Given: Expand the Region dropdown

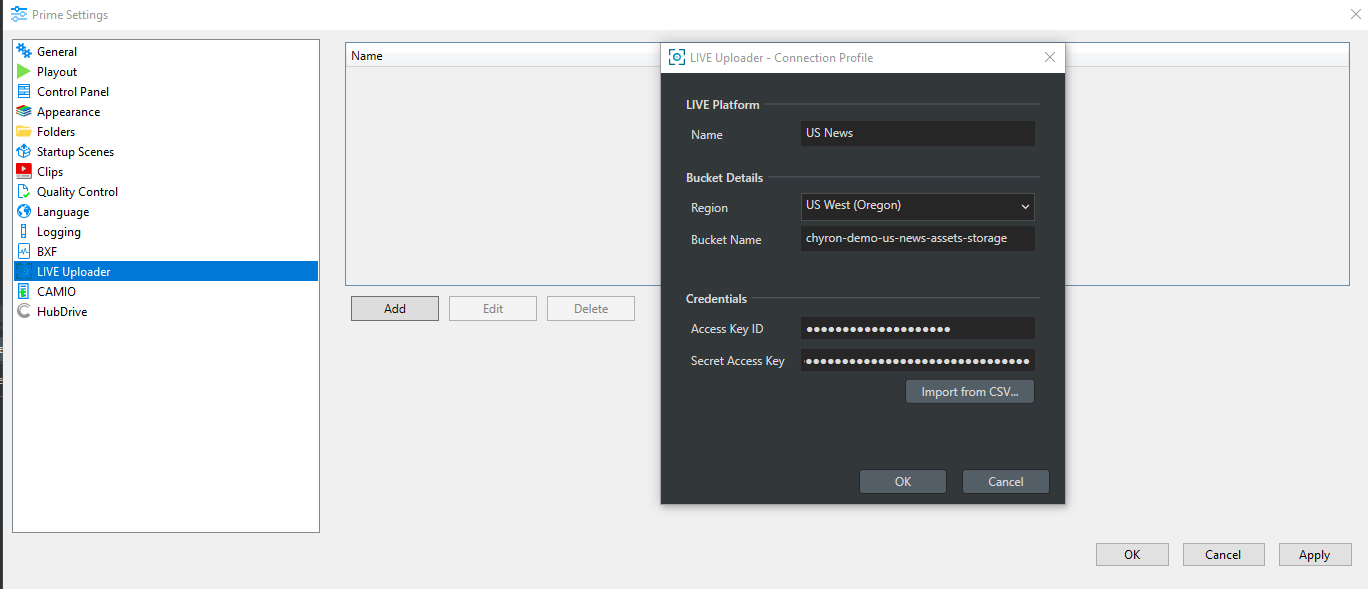Looking at the screenshot, I should pyautogui.click(x=917, y=206).
